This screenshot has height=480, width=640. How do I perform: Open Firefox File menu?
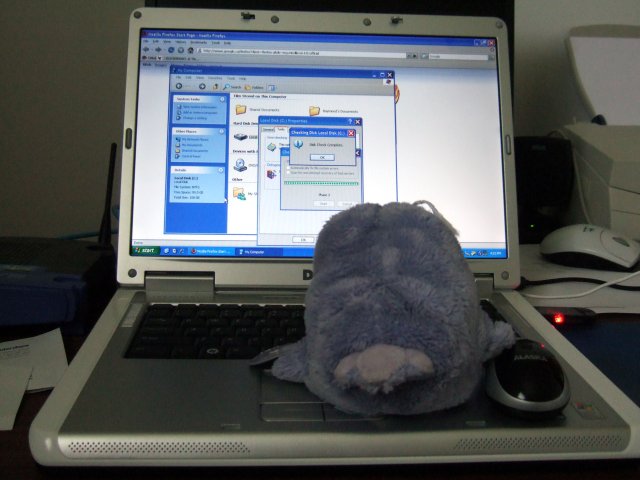click(145, 41)
